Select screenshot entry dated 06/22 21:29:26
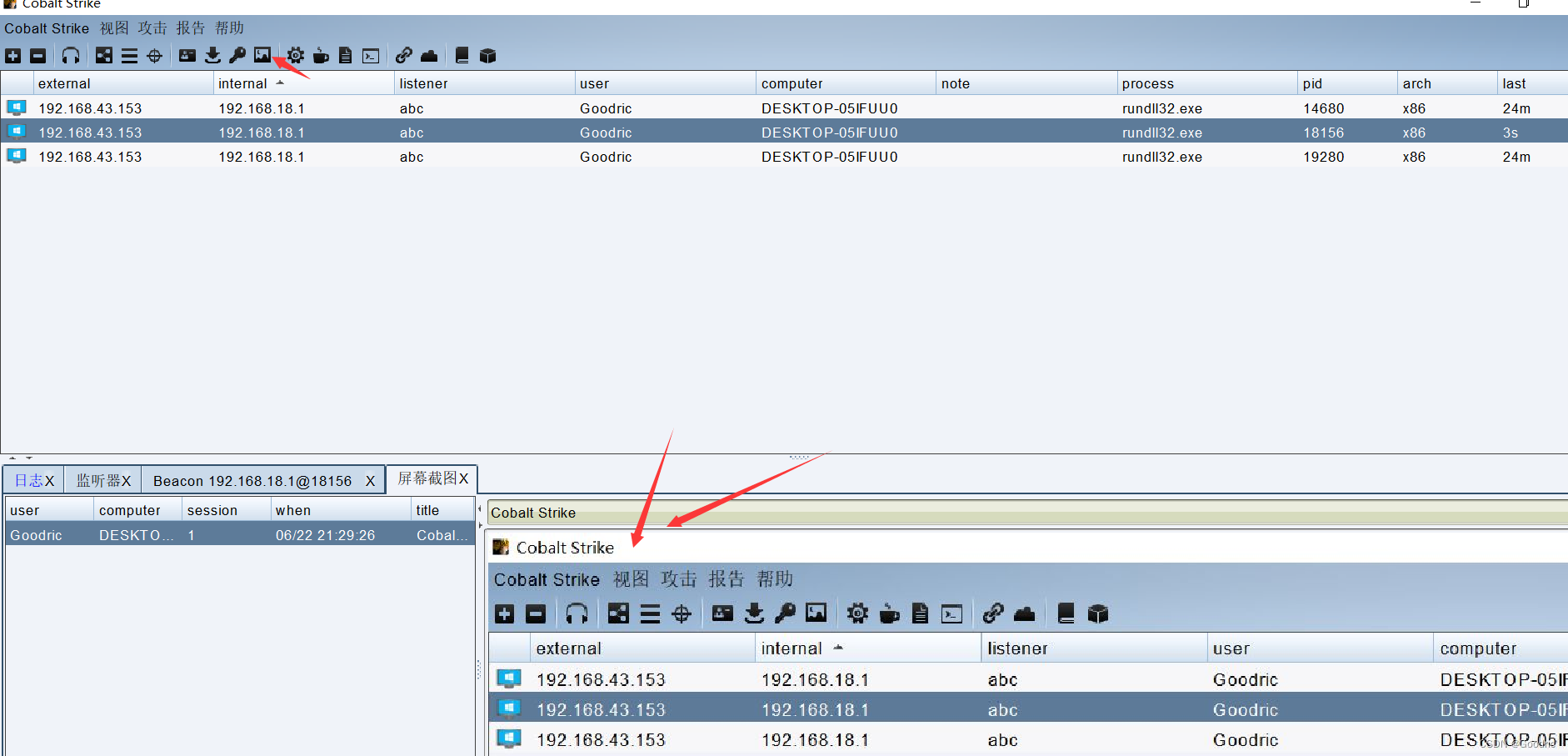The height and width of the screenshot is (756, 1568). click(240, 535)
